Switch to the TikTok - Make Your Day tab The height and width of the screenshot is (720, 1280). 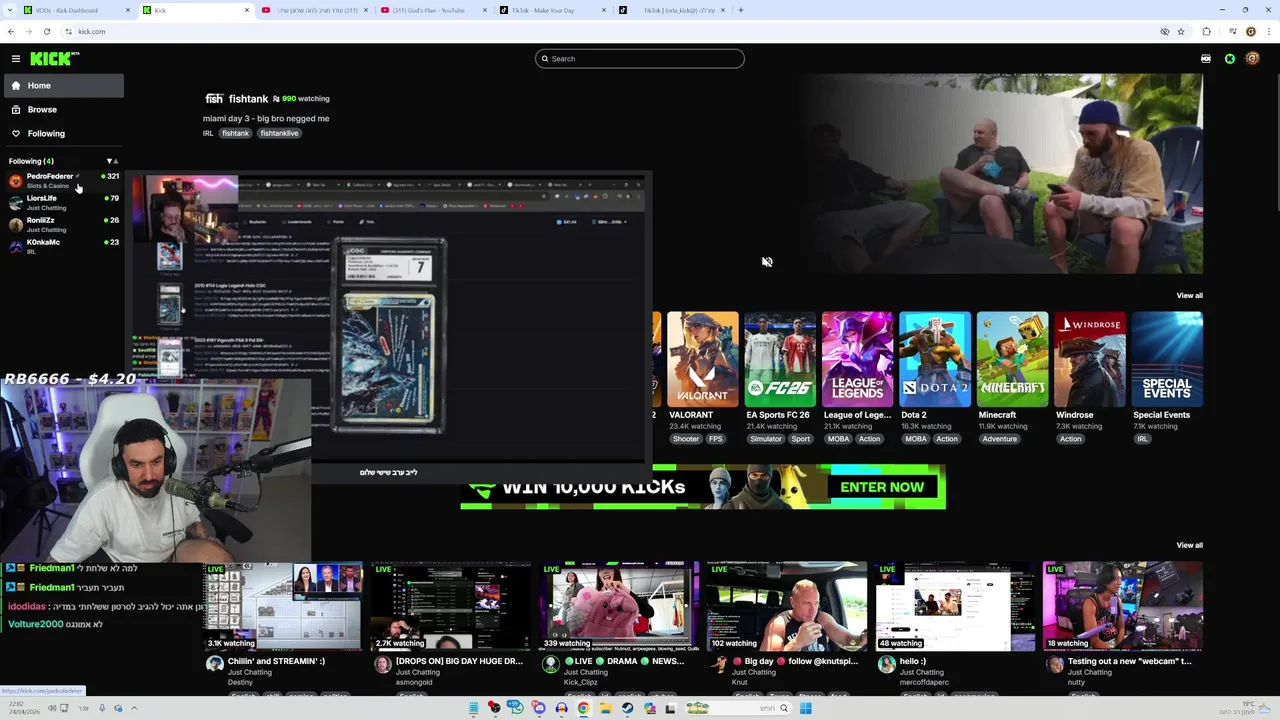point(552,10)
